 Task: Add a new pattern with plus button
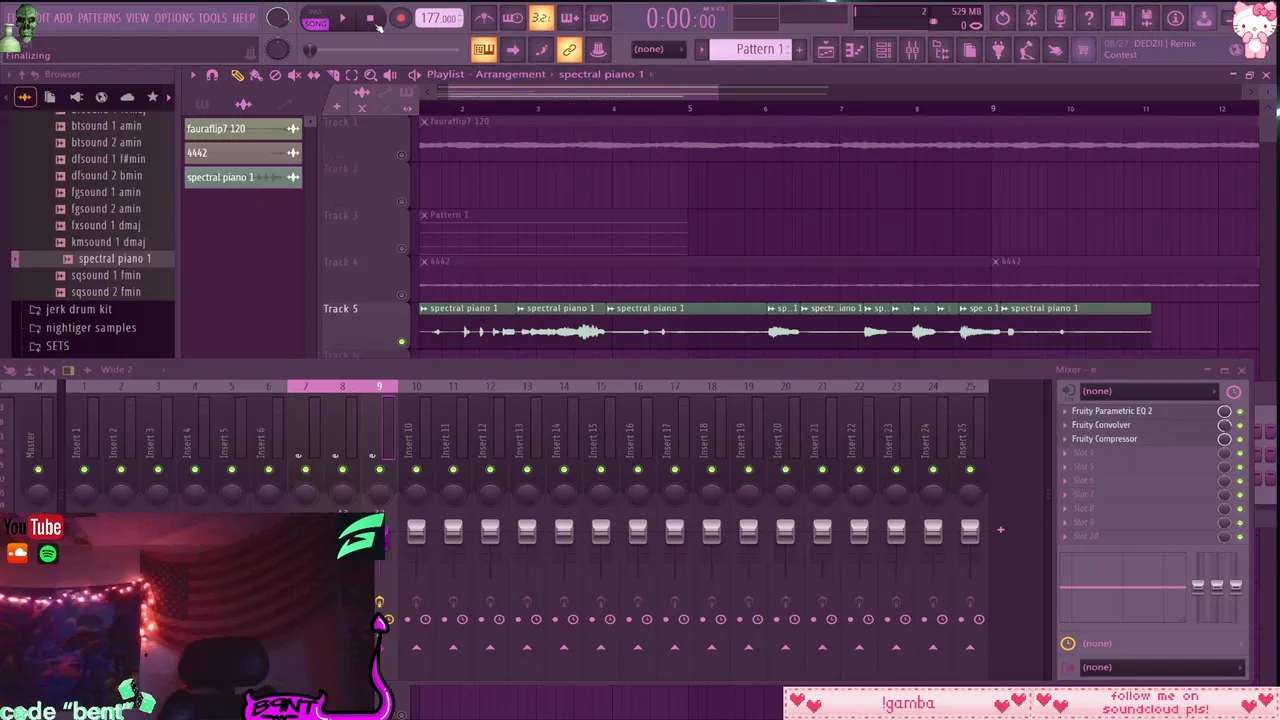pyautogui.click(x=801, y=50)
